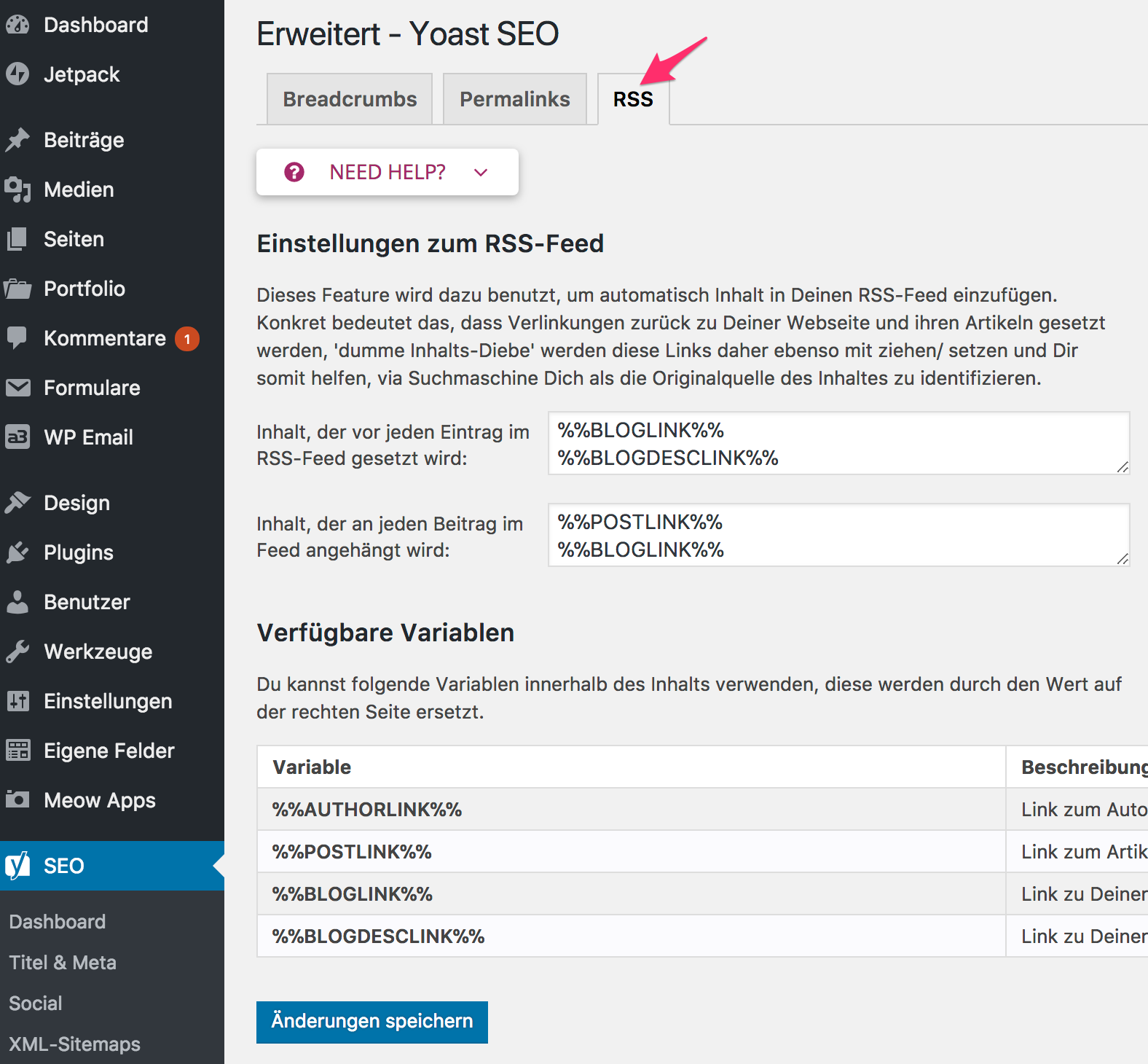Click the Eigene Felder grid icon
1148x1064 pixels.
coord(17,751)
